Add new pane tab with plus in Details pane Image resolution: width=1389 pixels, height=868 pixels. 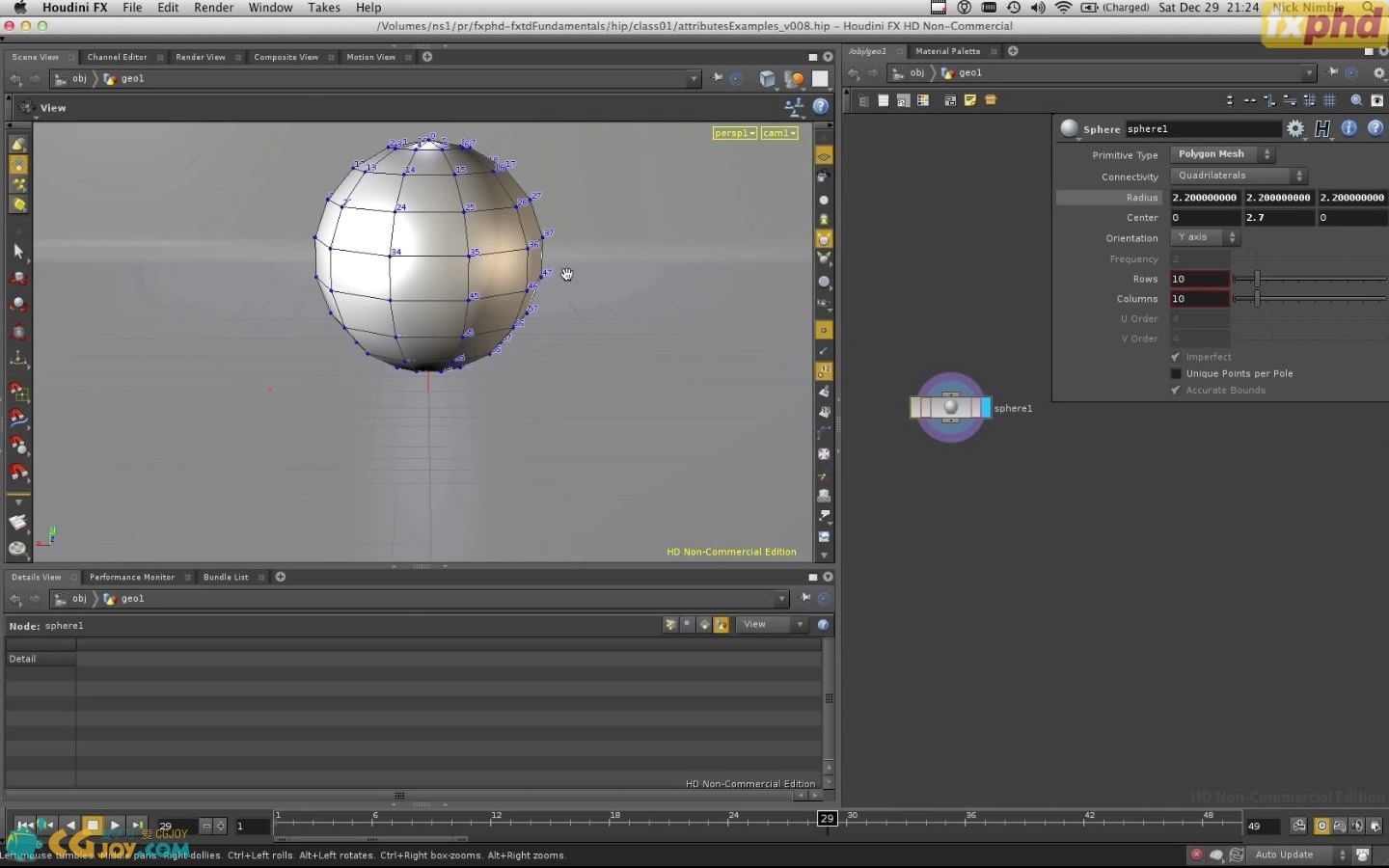click(281, 577)
